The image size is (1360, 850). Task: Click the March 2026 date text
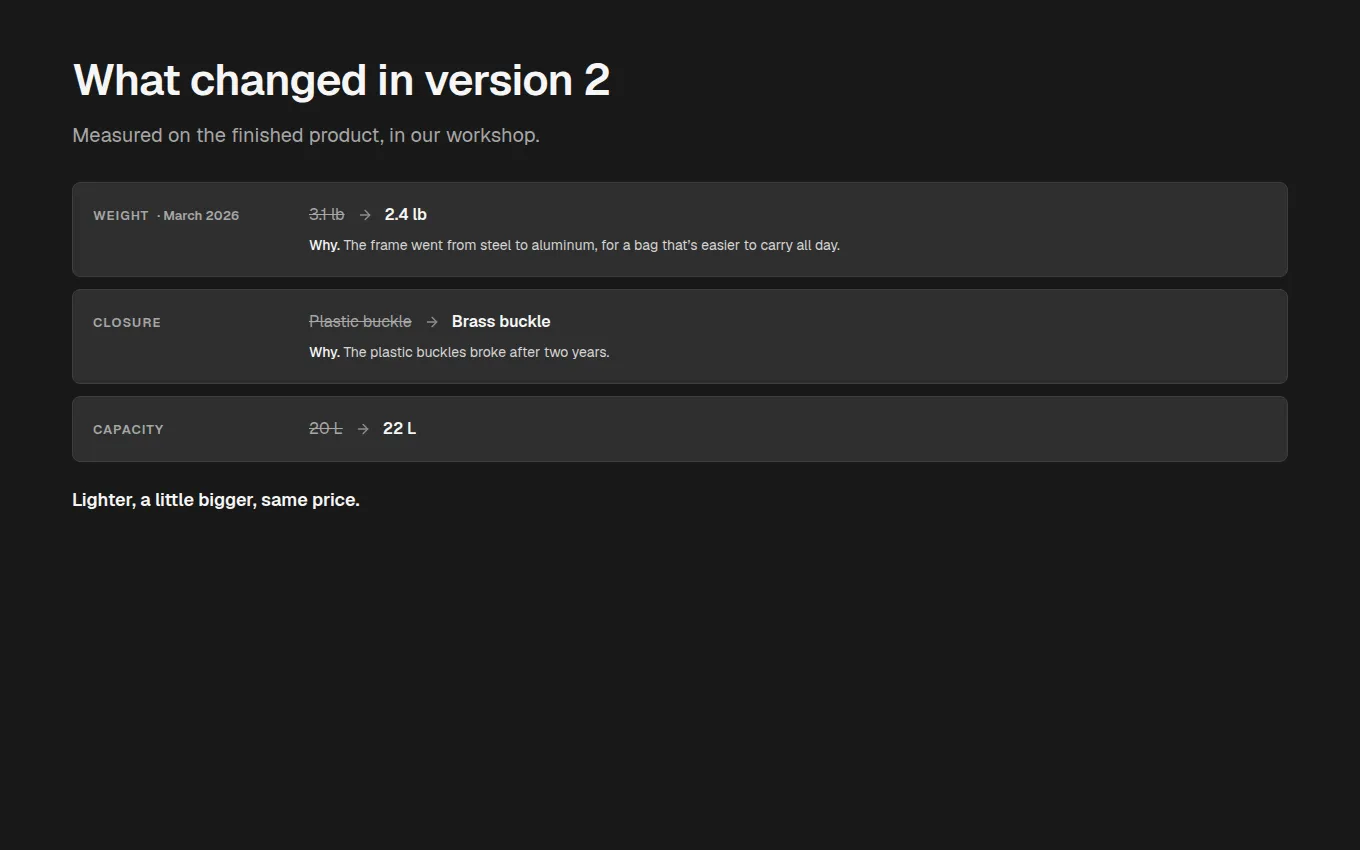point(201,216)
